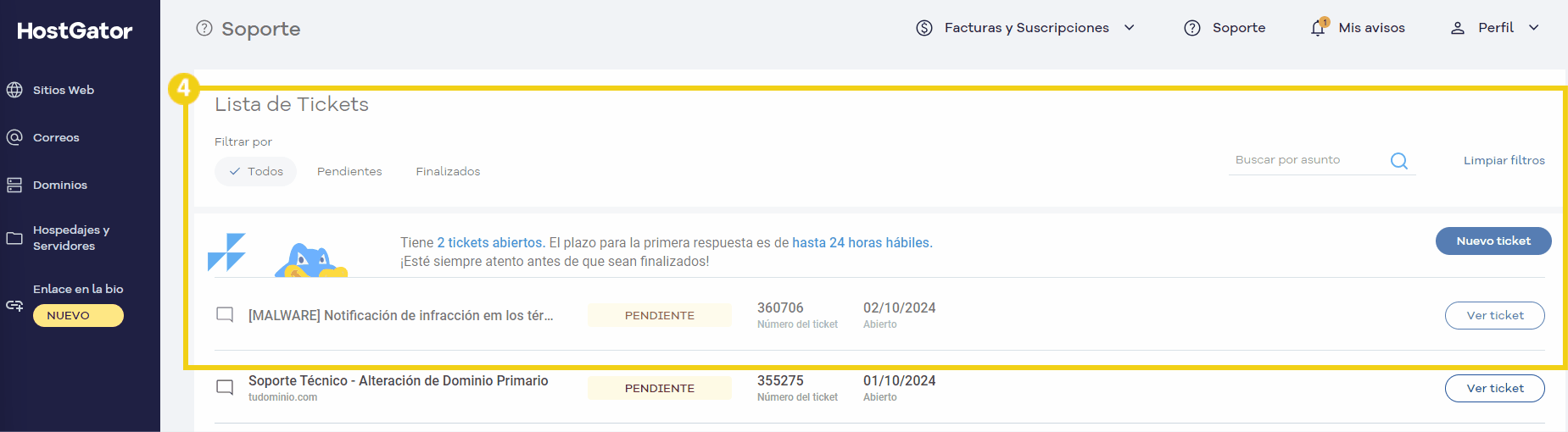Click ticket number 355275
The image size is (1568, 432).
(780, 380)
